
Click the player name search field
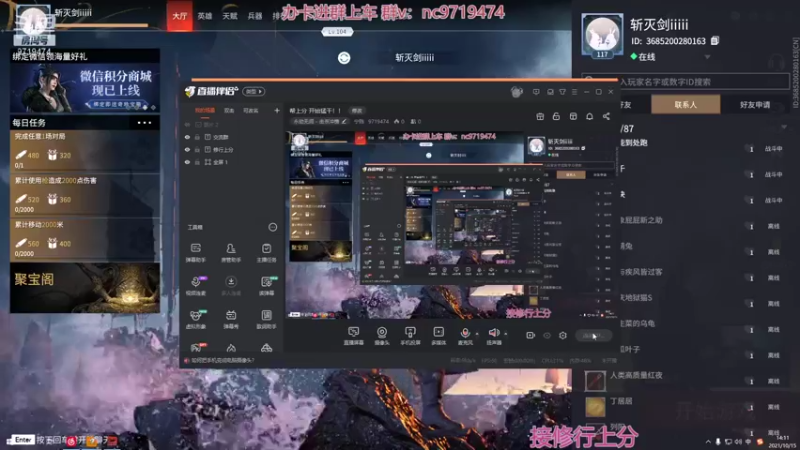(x=685, y=82)
